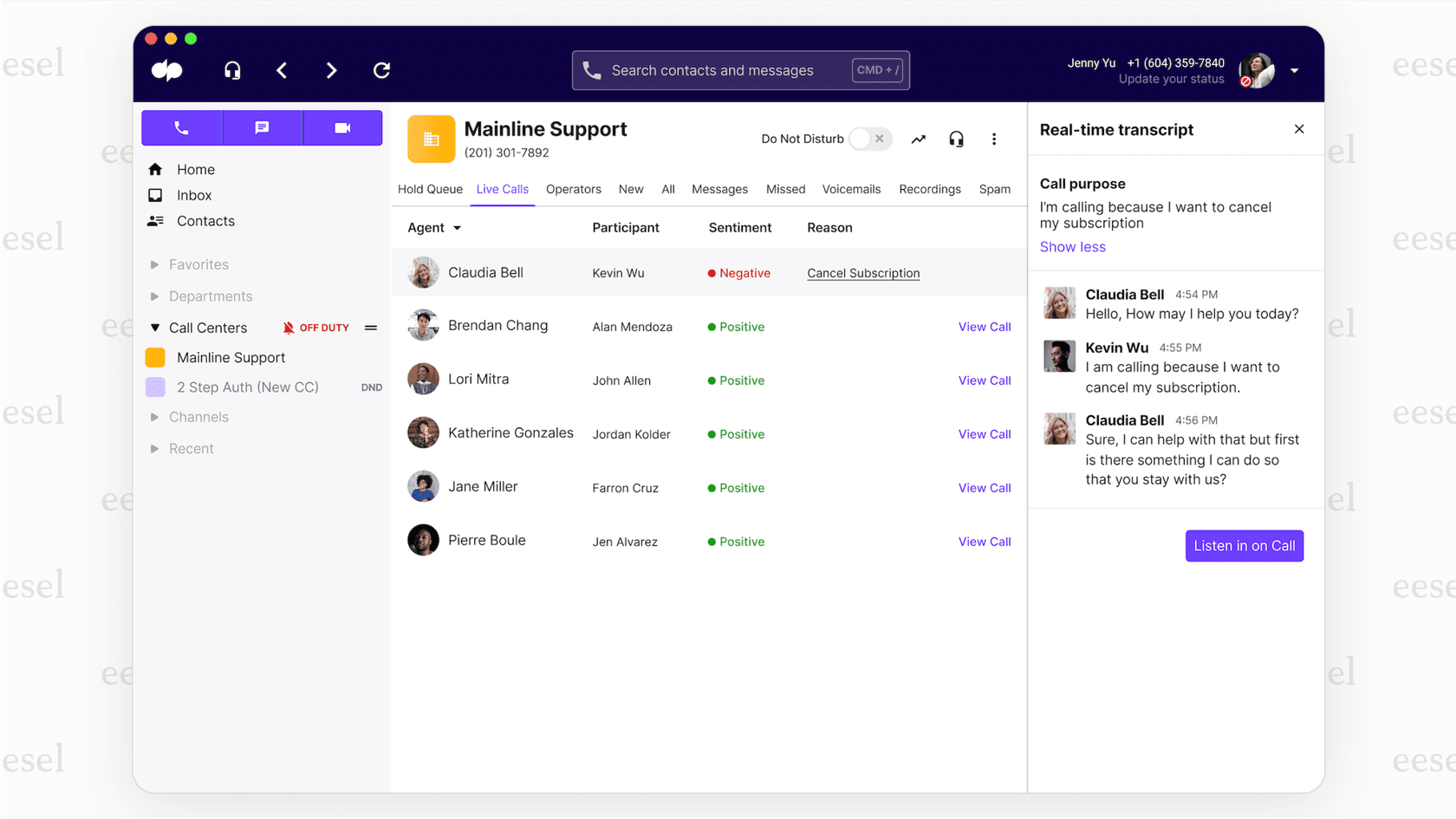This screenshot has height=819, width=1456.
Task: Expand the Favorites section
Action: point(154,264)
